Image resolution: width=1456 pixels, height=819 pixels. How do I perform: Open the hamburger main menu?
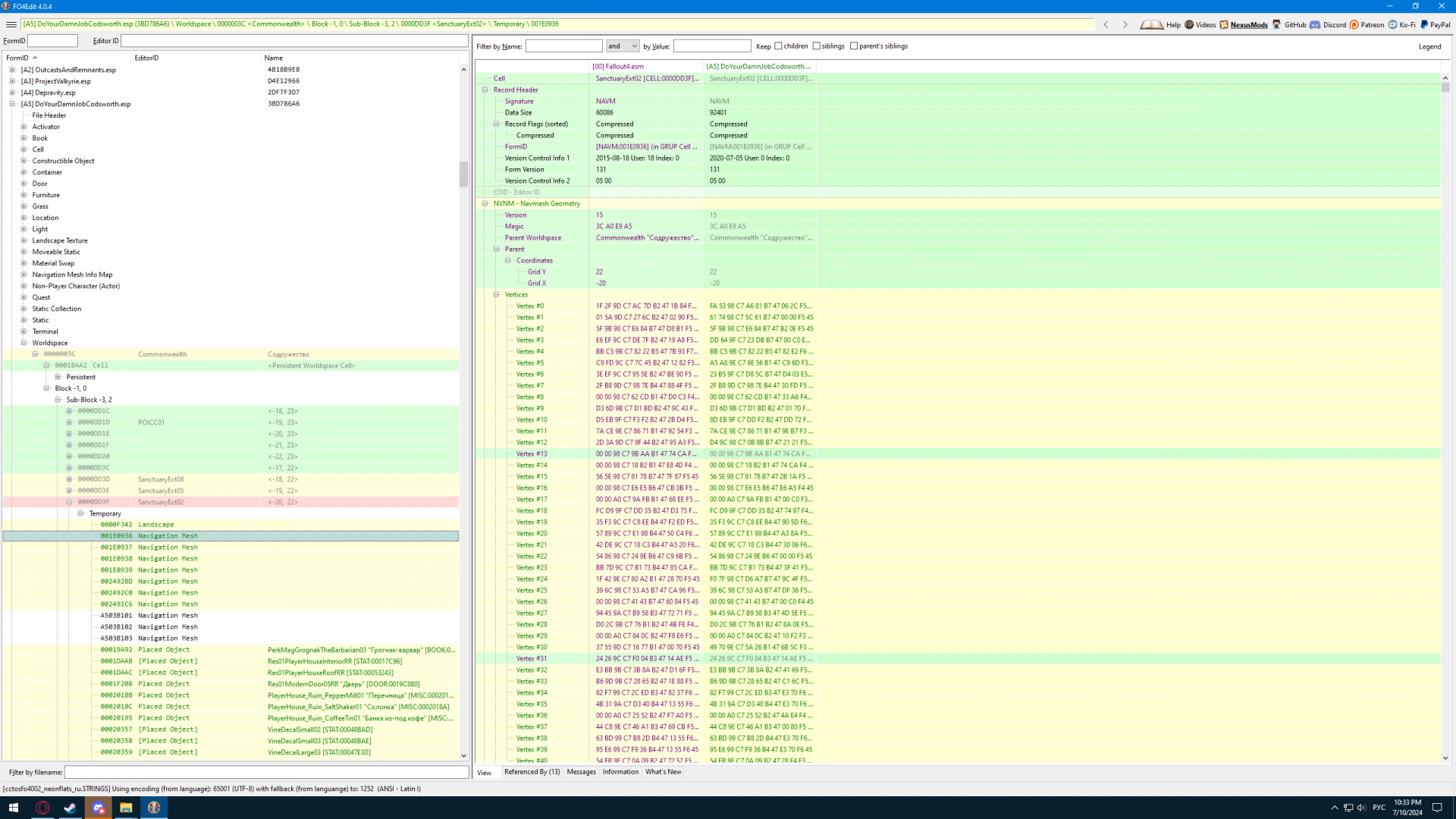click(11, 24)
